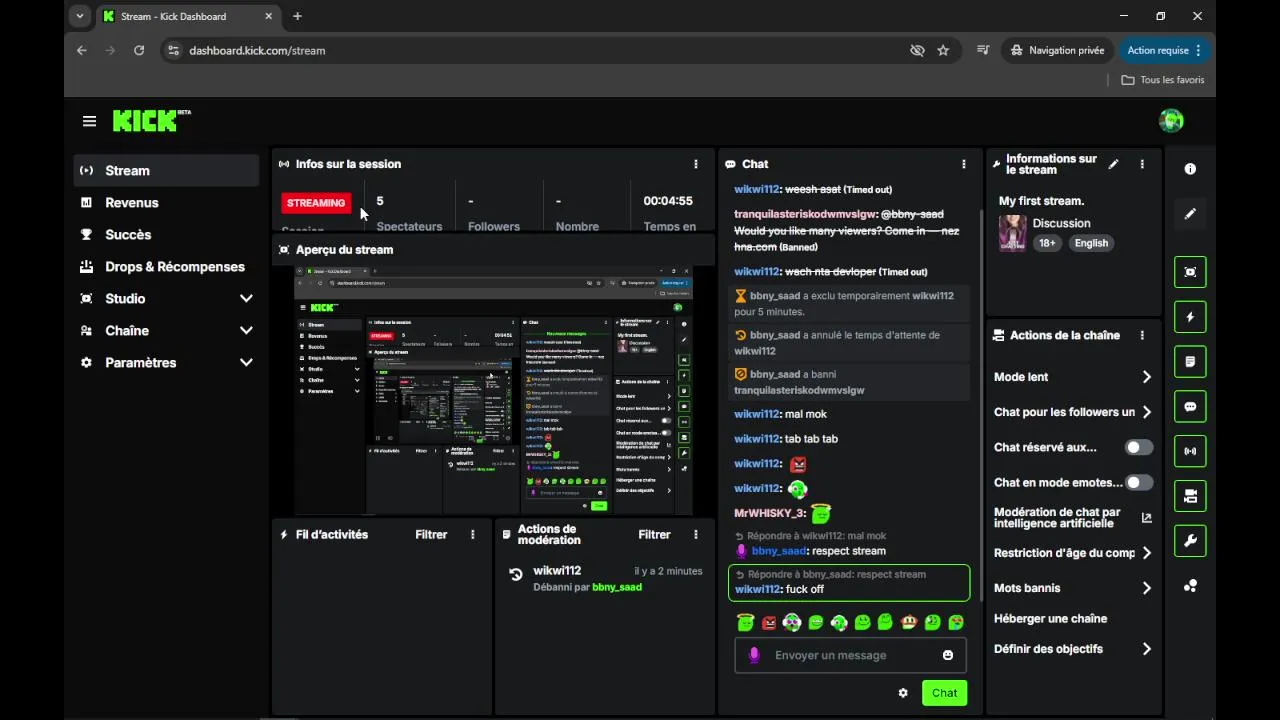Click the three-circles icon at toolbar bottom
Viewport: 1280px width, 720px height.
click(1190, 586)
